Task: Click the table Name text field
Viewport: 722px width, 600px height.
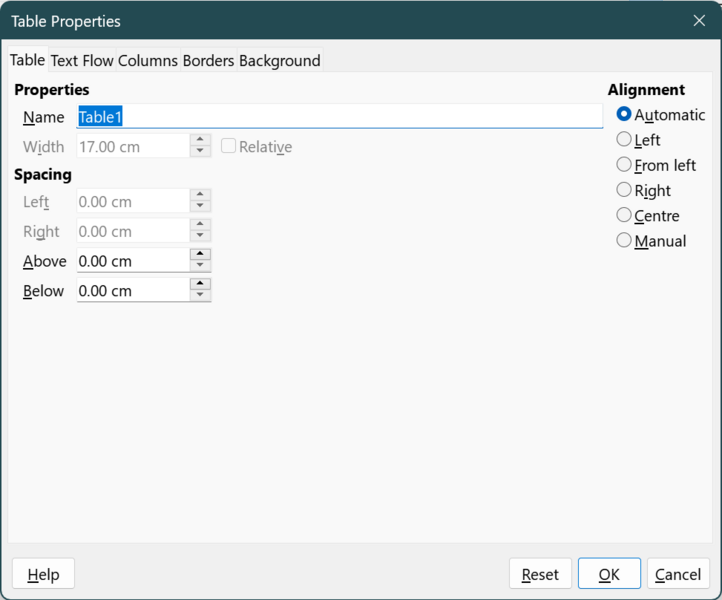Action: [x=340, y=117]
